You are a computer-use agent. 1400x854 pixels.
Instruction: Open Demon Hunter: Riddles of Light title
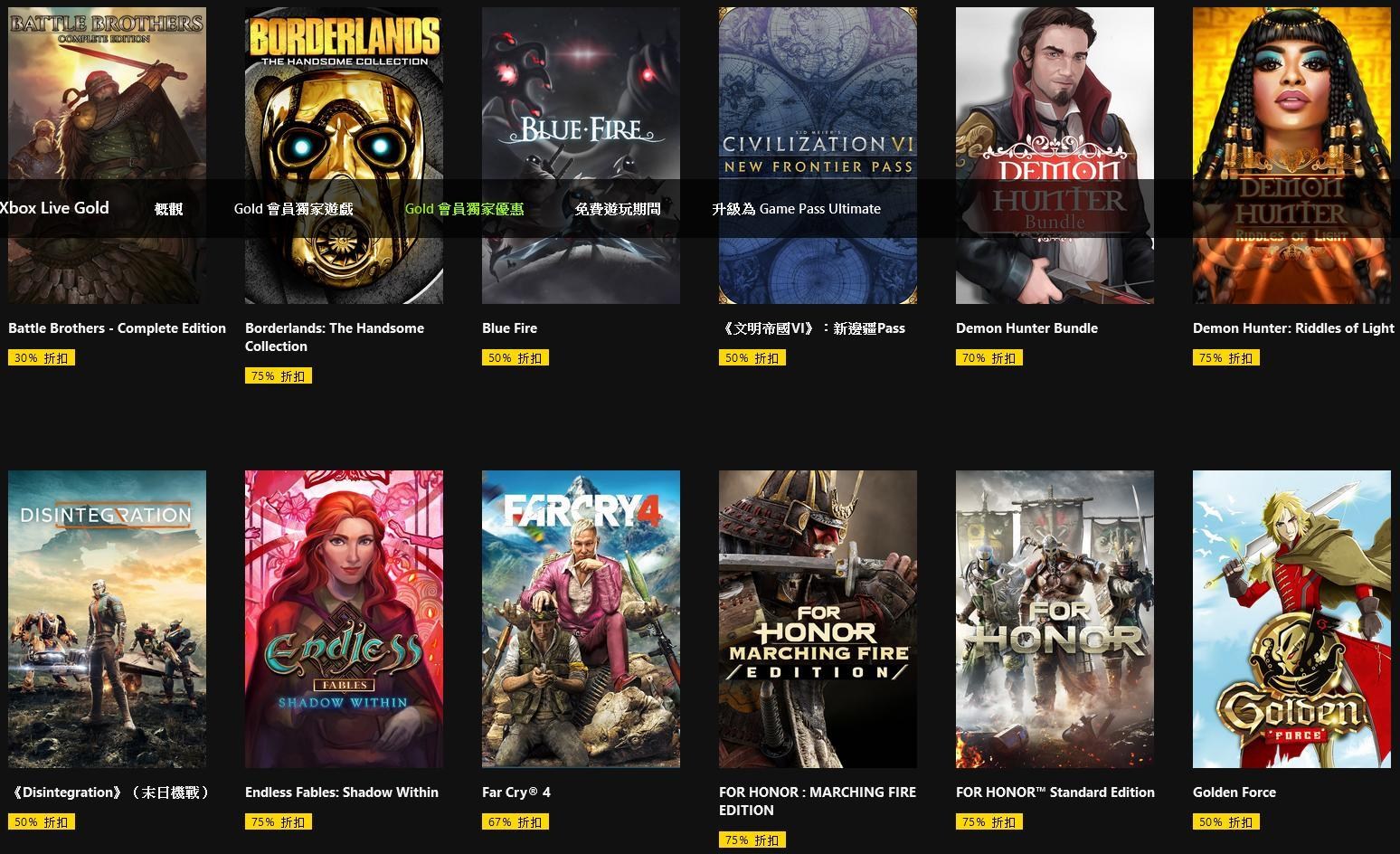(1293, 328)
